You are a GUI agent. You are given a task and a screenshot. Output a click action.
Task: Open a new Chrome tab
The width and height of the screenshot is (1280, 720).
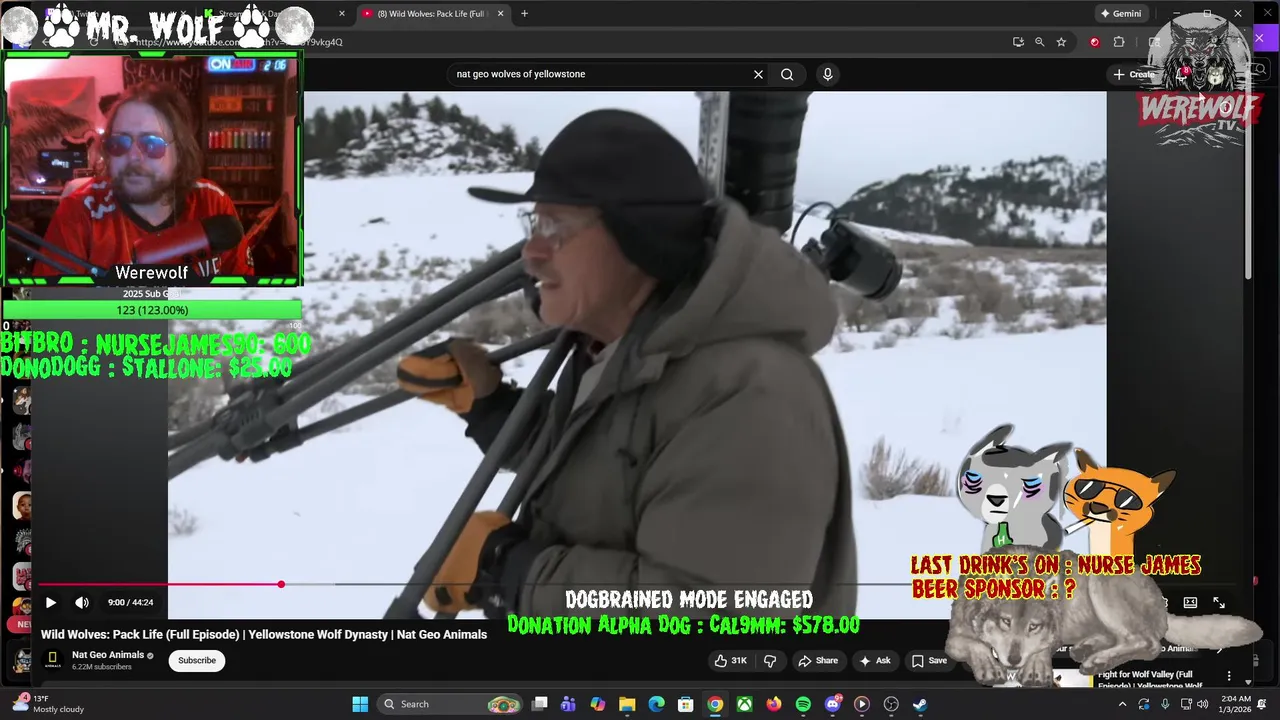pyautogui.click(x=524, y=14)
